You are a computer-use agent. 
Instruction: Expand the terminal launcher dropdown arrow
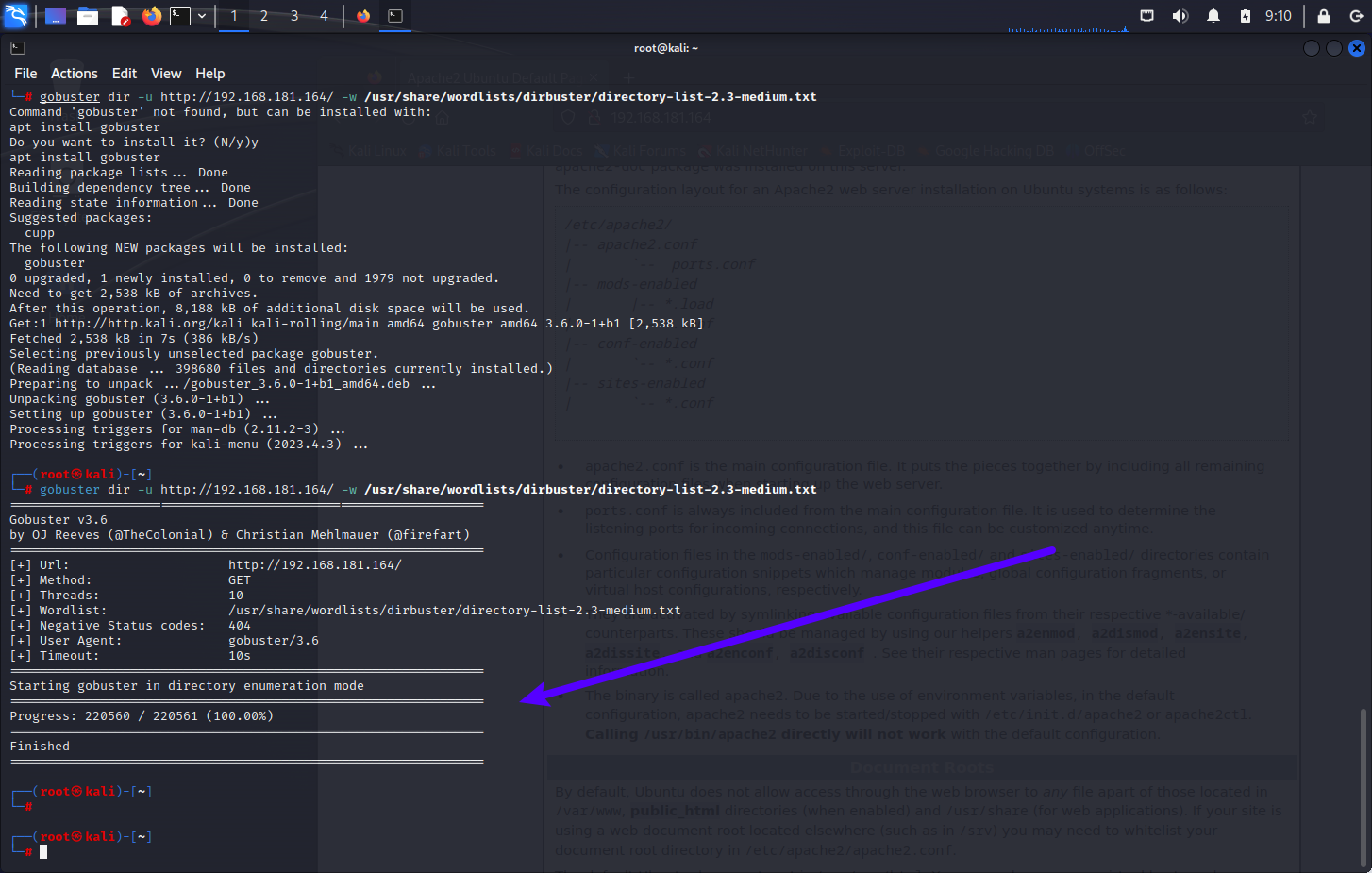click(202, 16)
